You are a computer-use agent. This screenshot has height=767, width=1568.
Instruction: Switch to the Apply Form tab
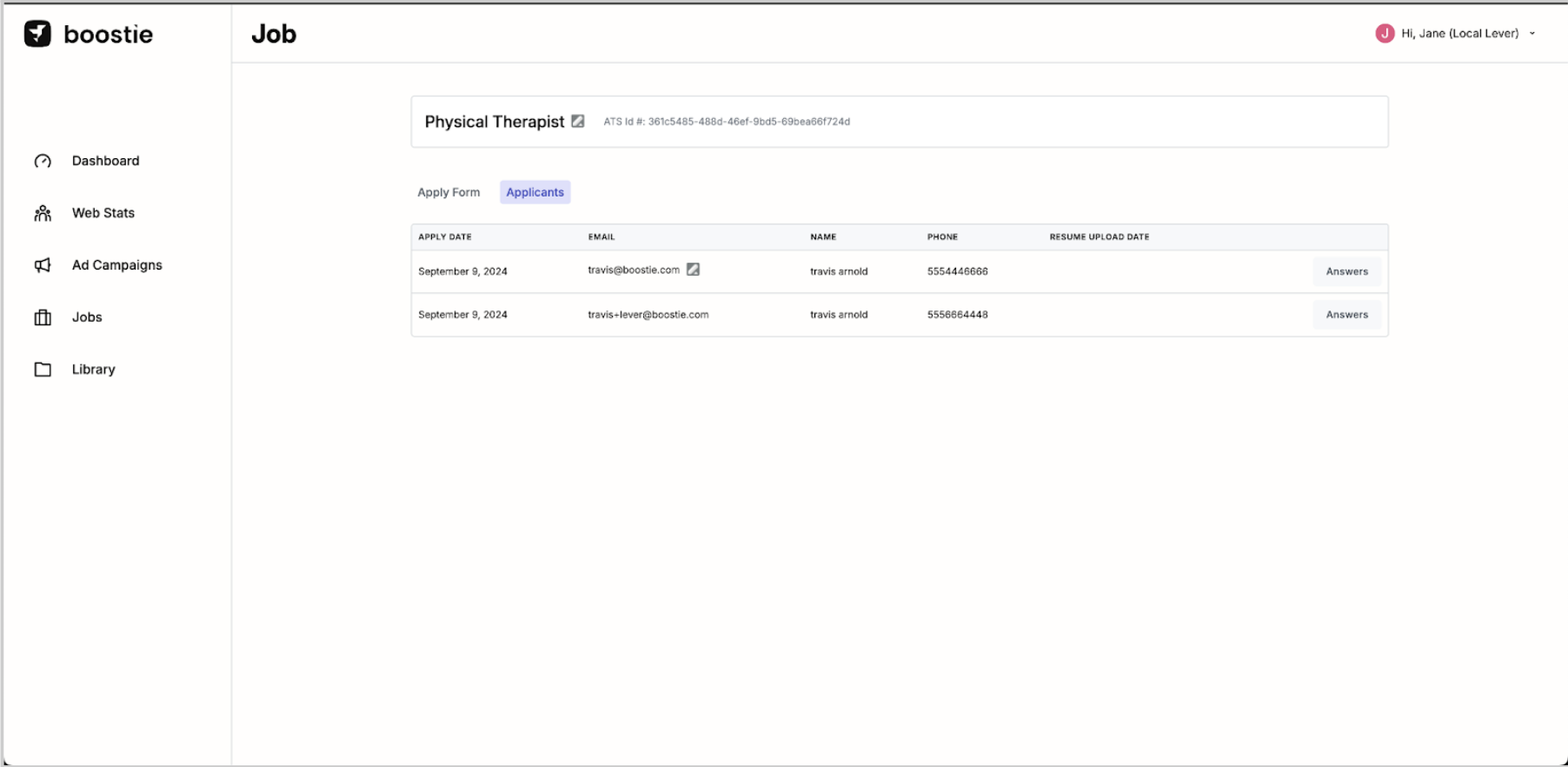448,192
